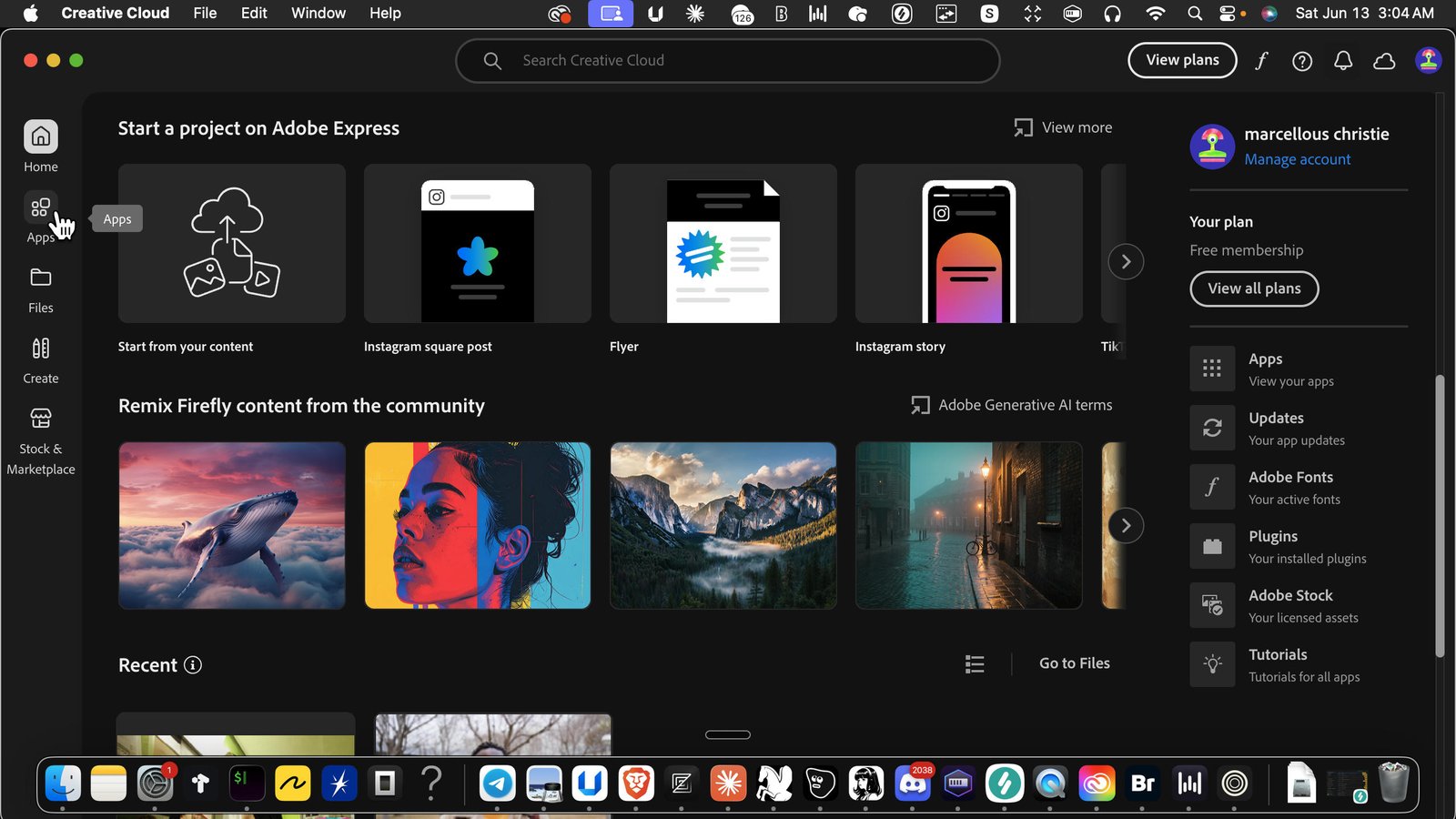Open the Manage account link
The width and height of the screenshot is (1456, 819).
tap(1298, 159)
